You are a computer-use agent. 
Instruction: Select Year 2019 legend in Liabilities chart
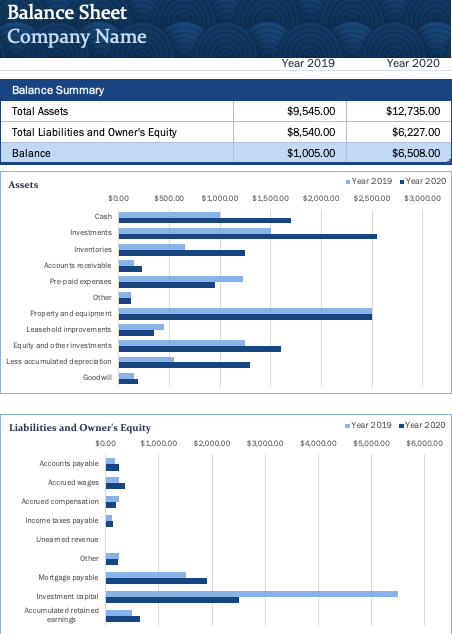[x=368, y=425]
